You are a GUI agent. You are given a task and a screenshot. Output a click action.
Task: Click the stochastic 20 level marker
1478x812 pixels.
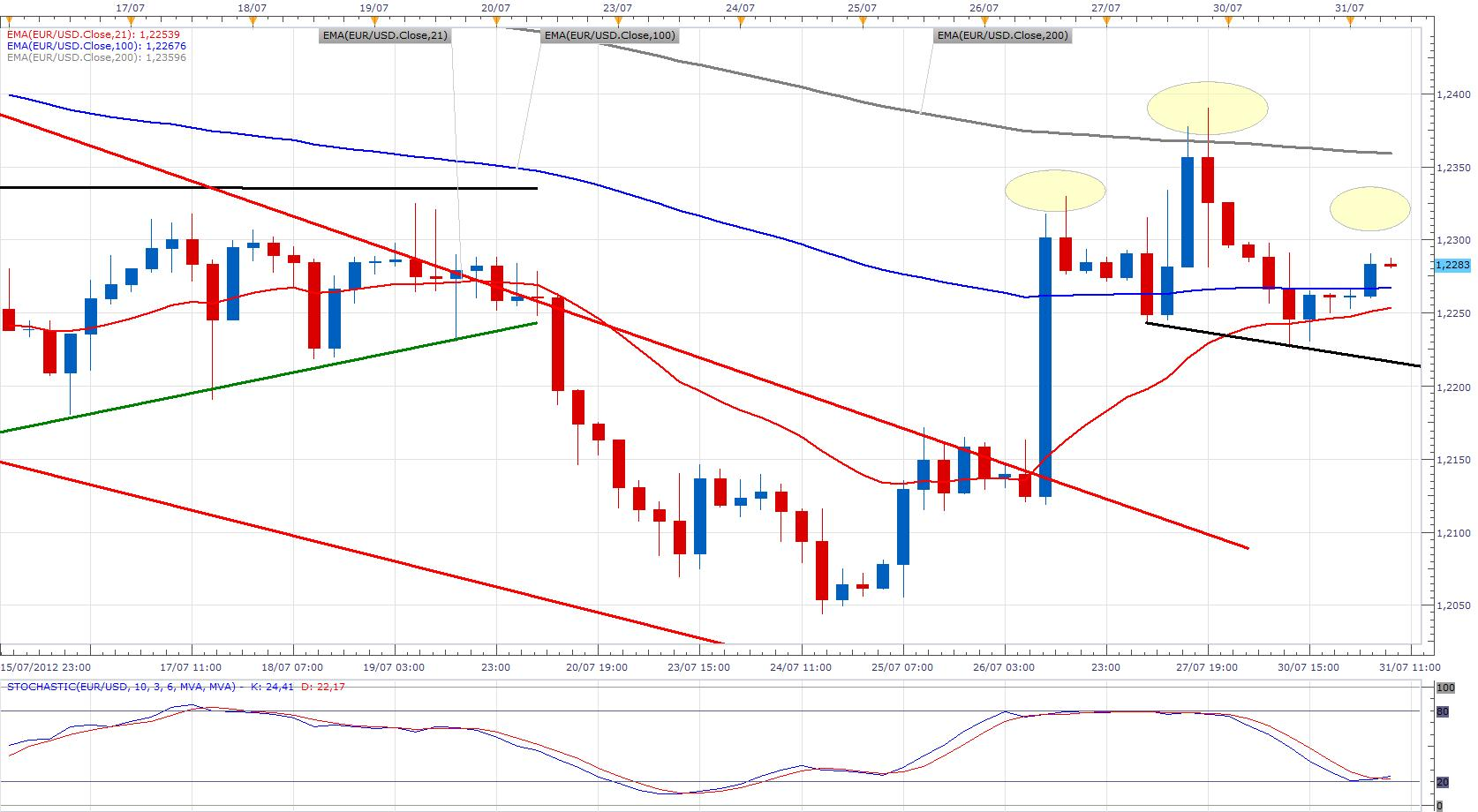[x=1444, y=781]
